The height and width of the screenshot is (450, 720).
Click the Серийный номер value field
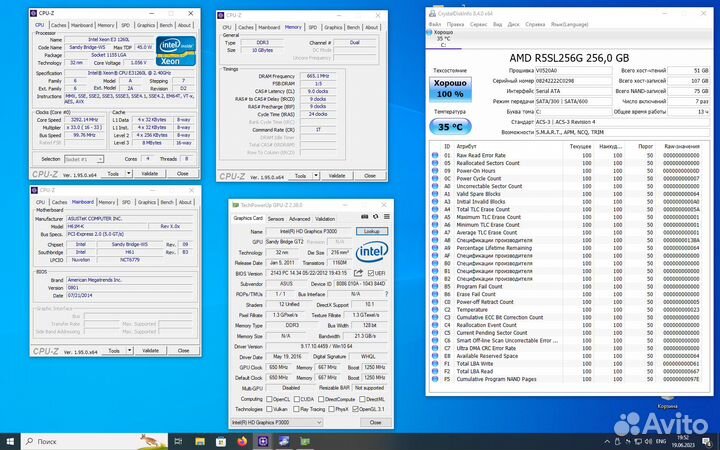pos(574,81)
